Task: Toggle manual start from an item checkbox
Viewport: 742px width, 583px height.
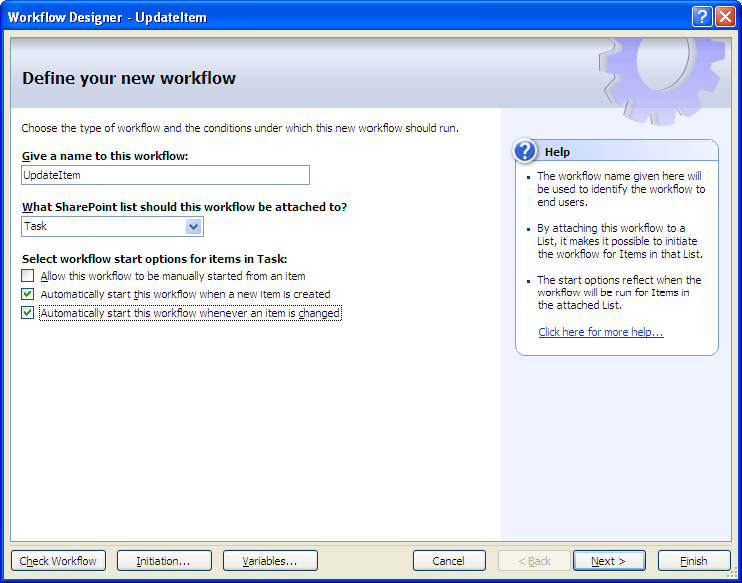Action: point(27,276)
